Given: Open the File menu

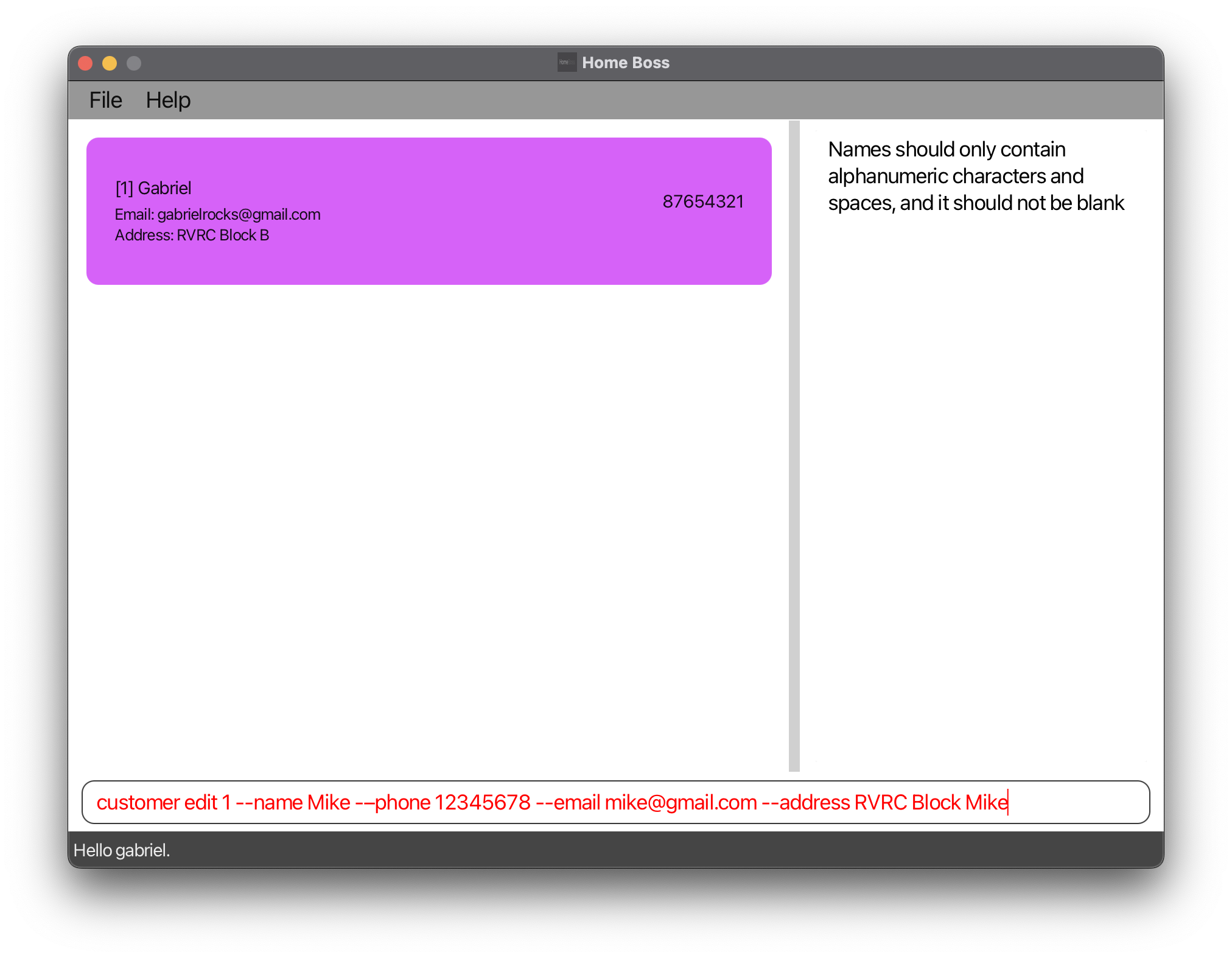Looking at the screenshot, I should click(105, 100).
